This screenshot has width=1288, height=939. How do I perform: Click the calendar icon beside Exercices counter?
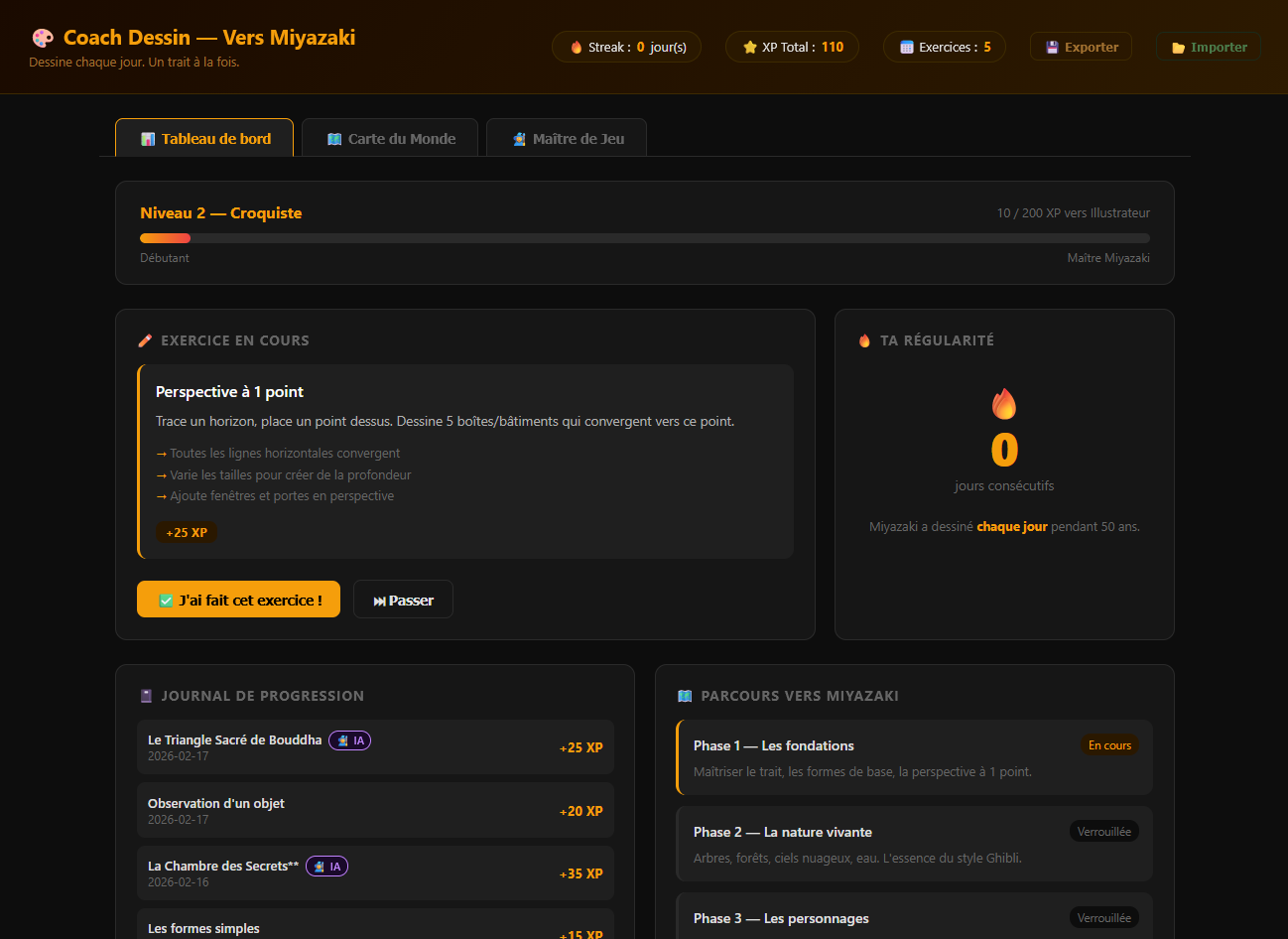click(x=906, y=47)
